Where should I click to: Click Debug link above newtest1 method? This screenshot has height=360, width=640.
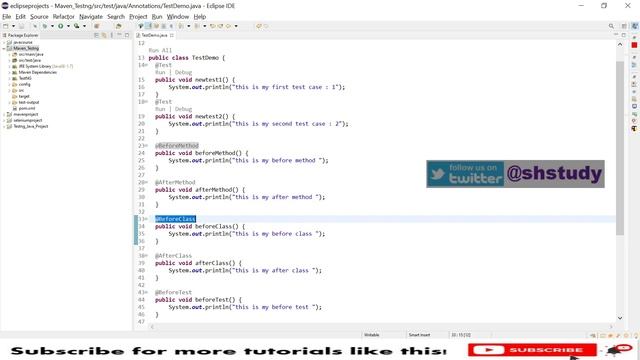pos(183,72)
